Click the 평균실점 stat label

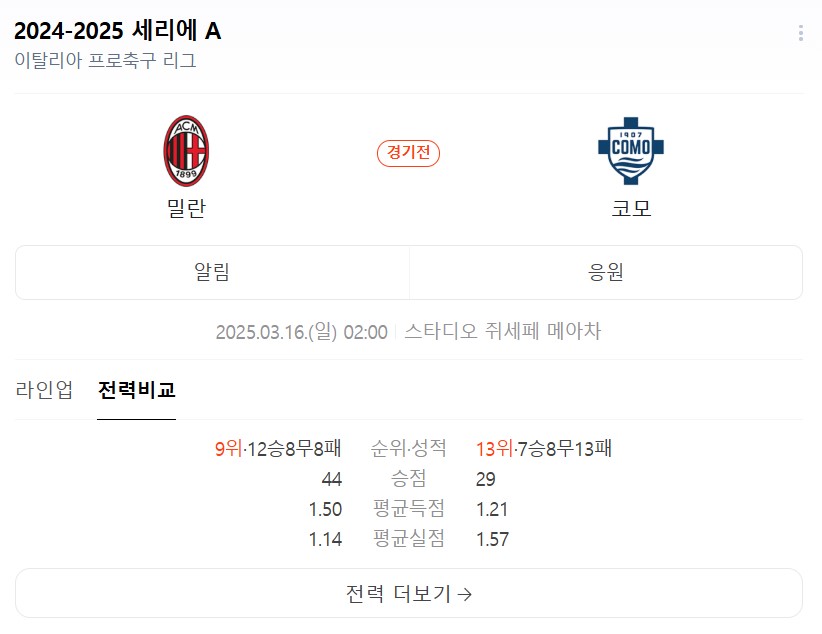pos(409,539)
